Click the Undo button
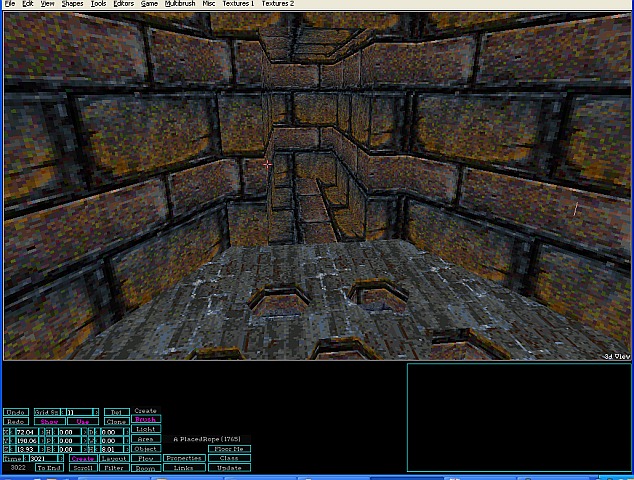 [15, 412]
